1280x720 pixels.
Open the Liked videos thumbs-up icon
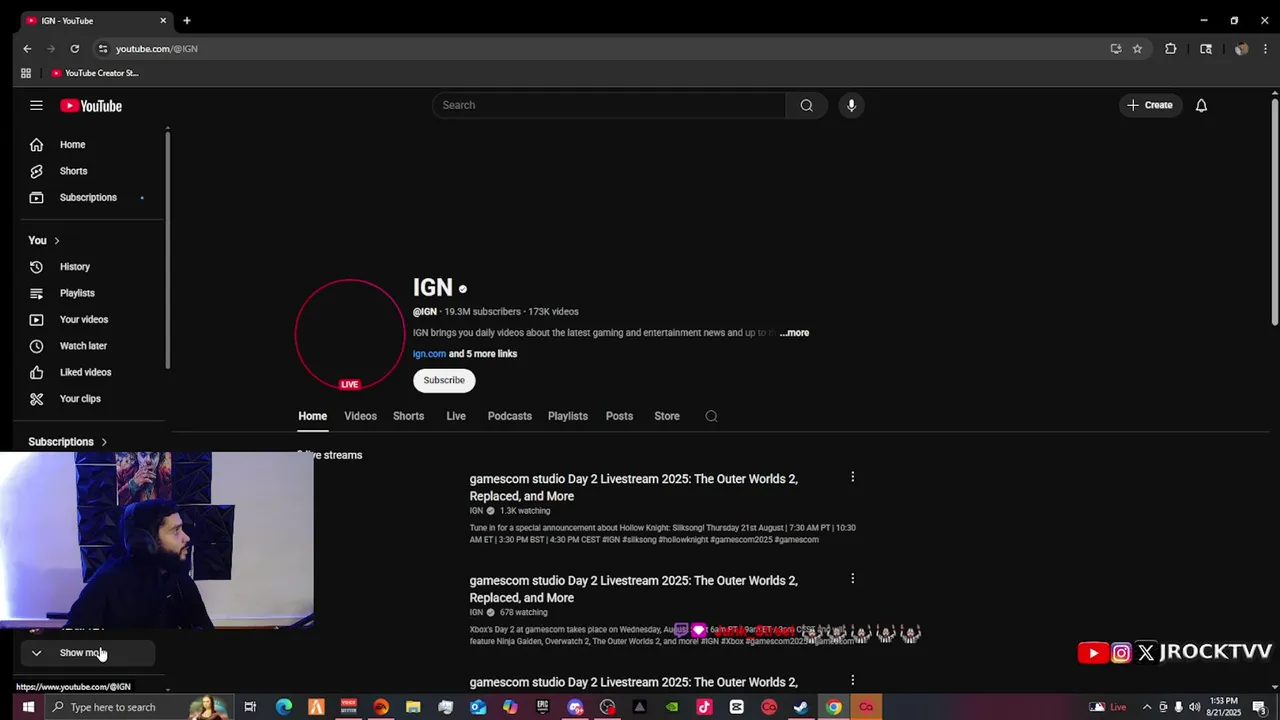point(36,372)
